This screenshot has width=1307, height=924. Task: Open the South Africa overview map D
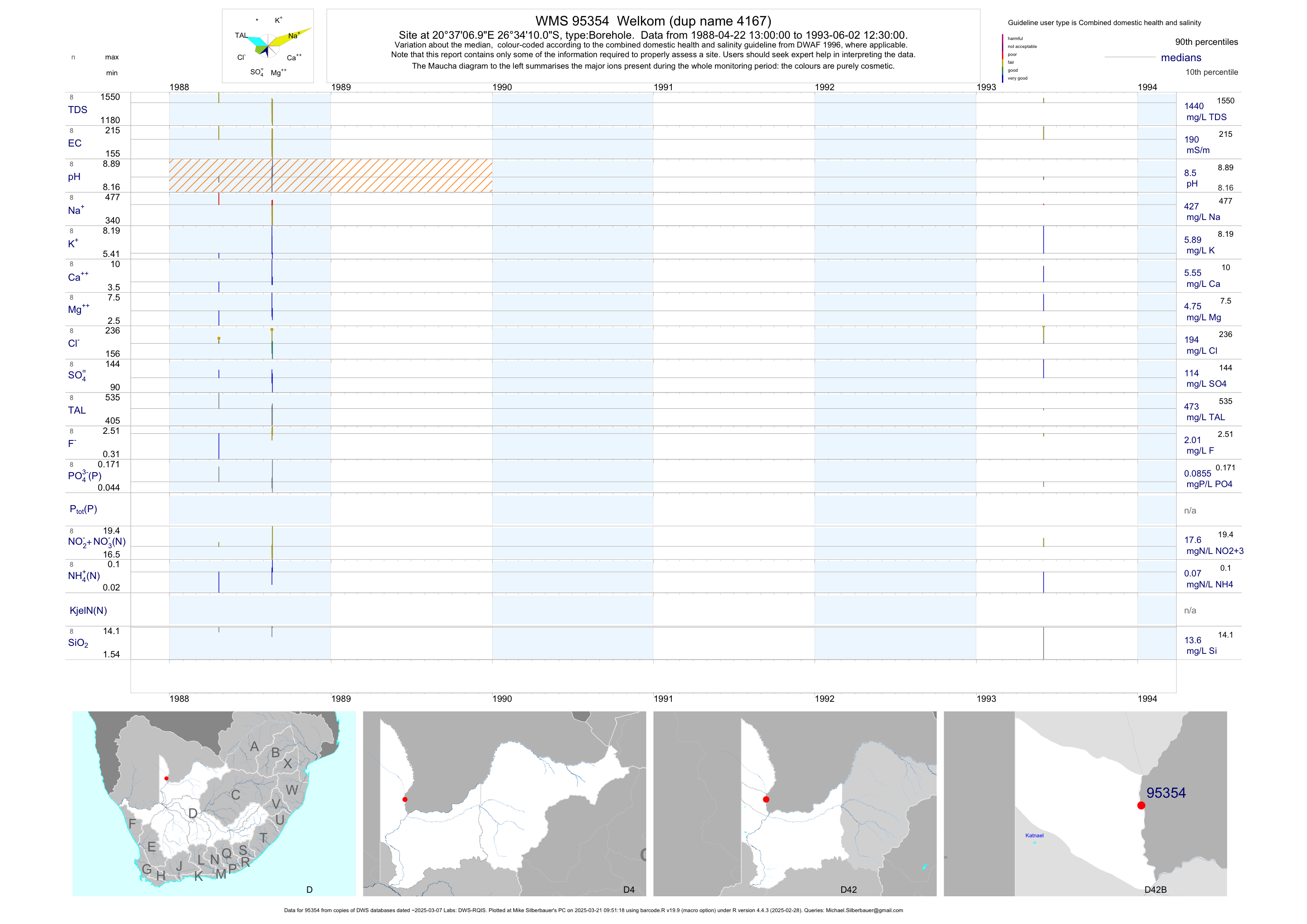214,803
